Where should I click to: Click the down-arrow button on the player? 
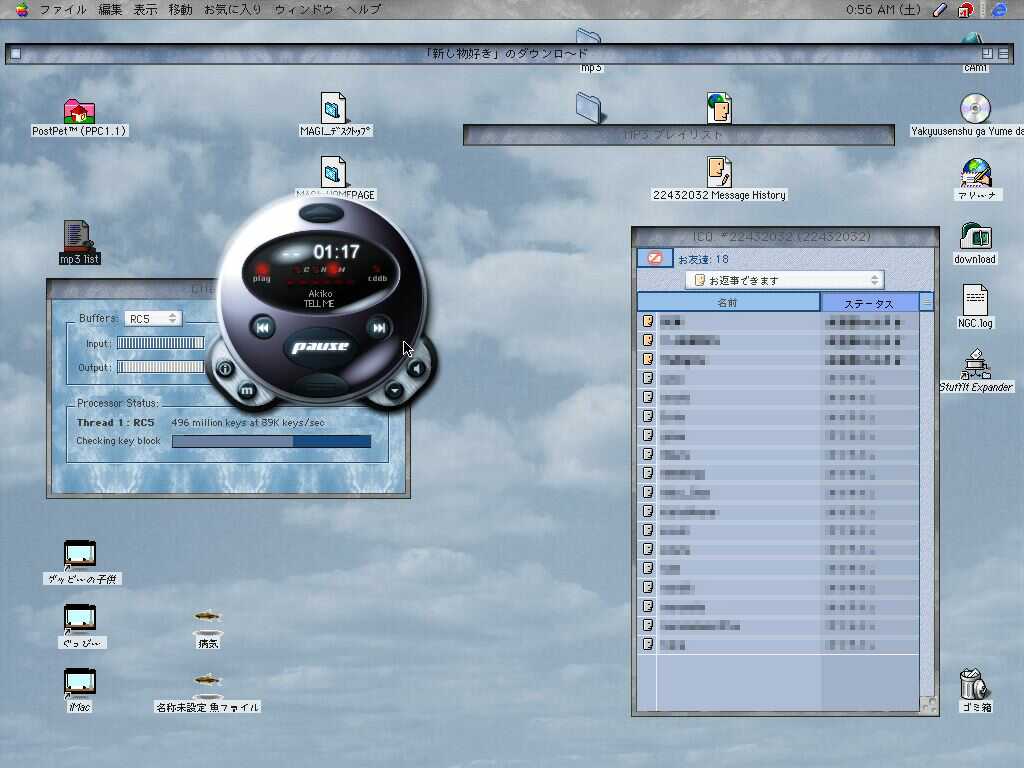(x=394, y=391)
